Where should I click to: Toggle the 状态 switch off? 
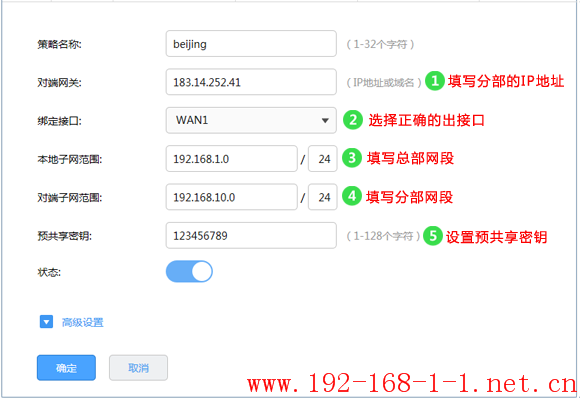click(x=189, y=271)
